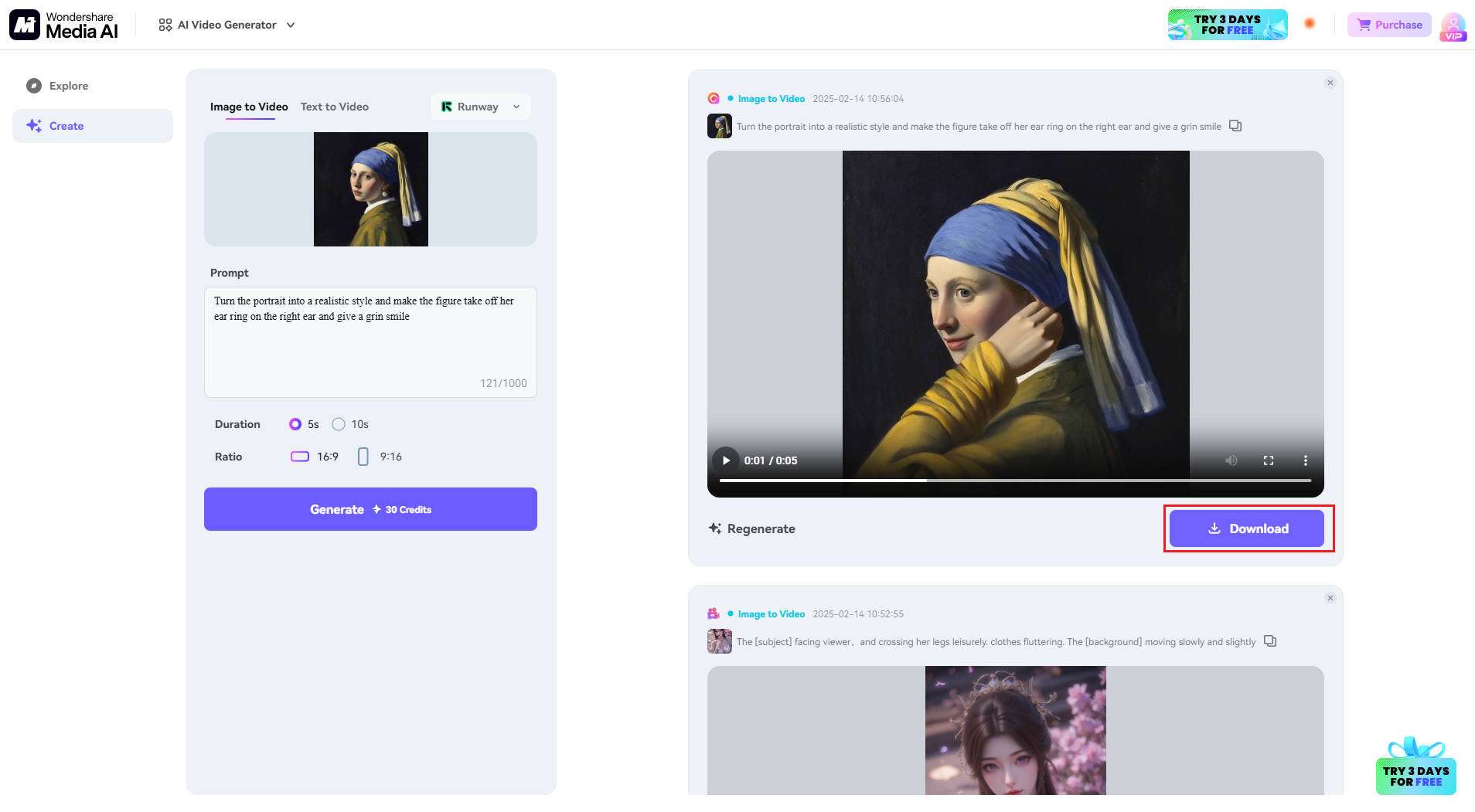Click the orange notification dot icon
Screen dimensions: 1475x812
click(x=1310, y=24)
